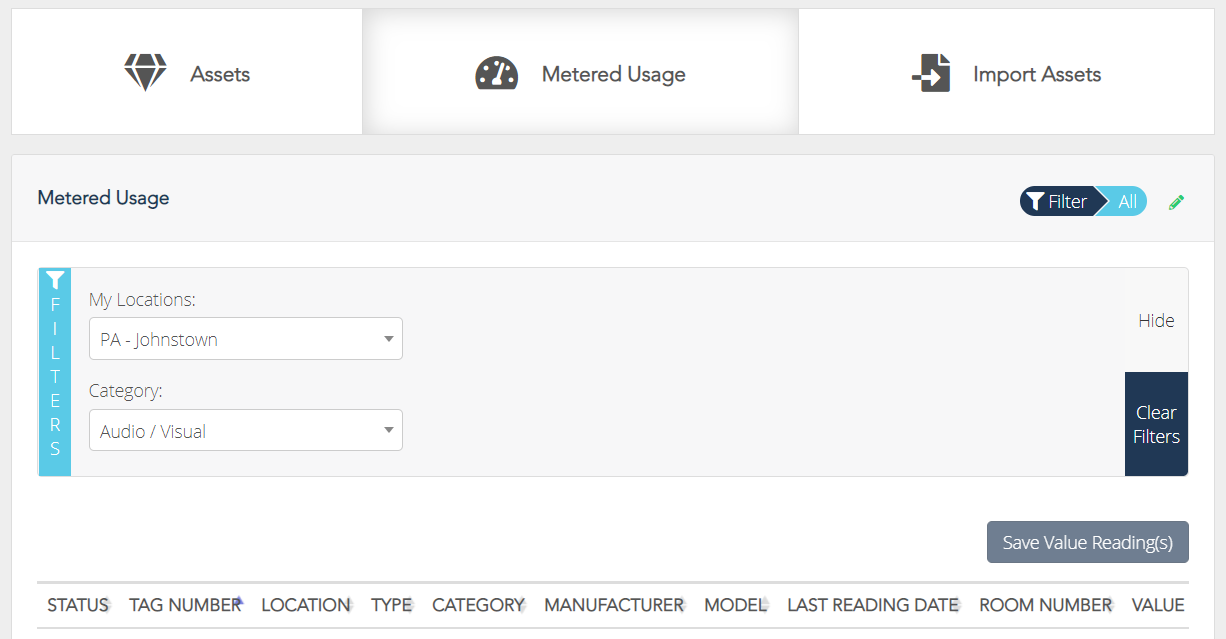Click the Clear Filters button
The width and height of the screenshot is (1226, 639).
tap(1156, 424)
